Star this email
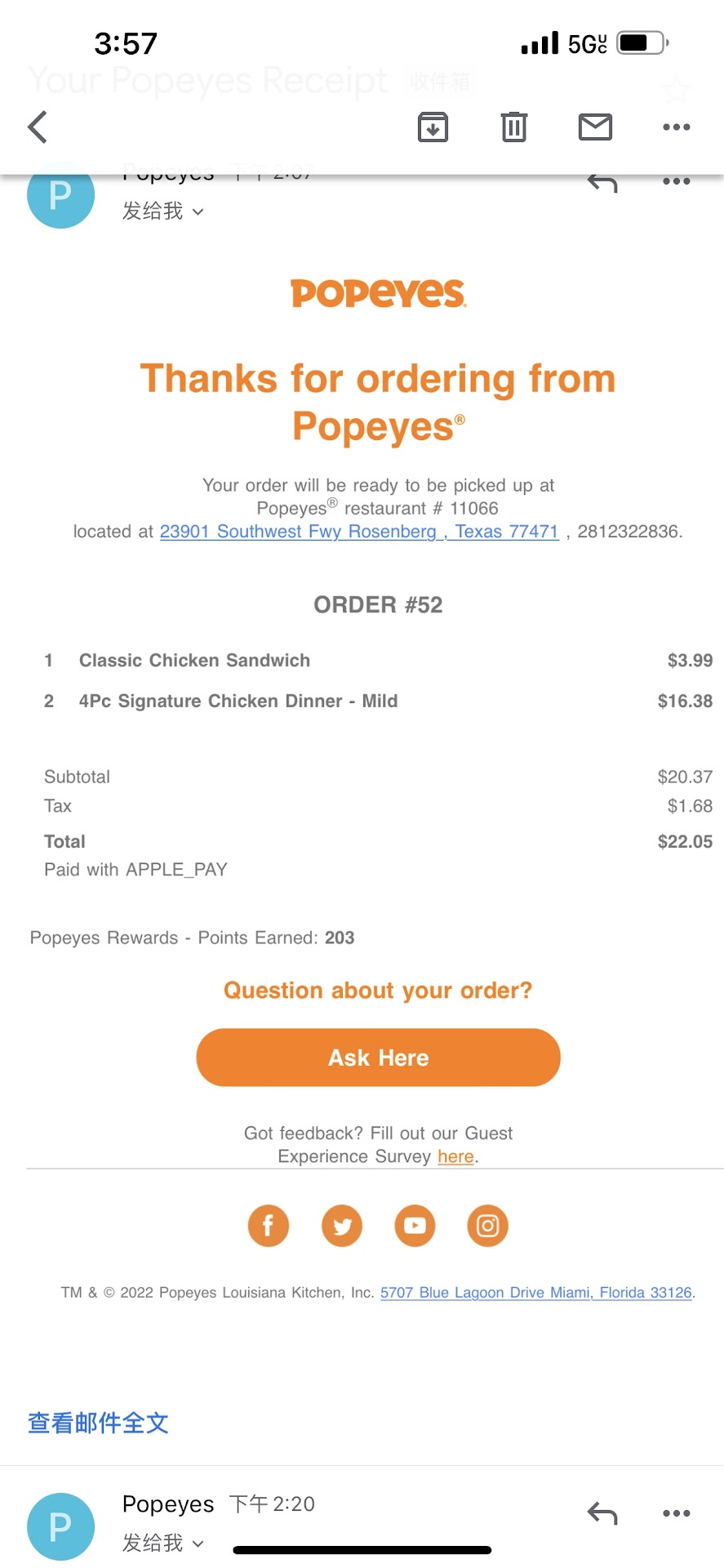724x1568 pixels. pos(676,89)
